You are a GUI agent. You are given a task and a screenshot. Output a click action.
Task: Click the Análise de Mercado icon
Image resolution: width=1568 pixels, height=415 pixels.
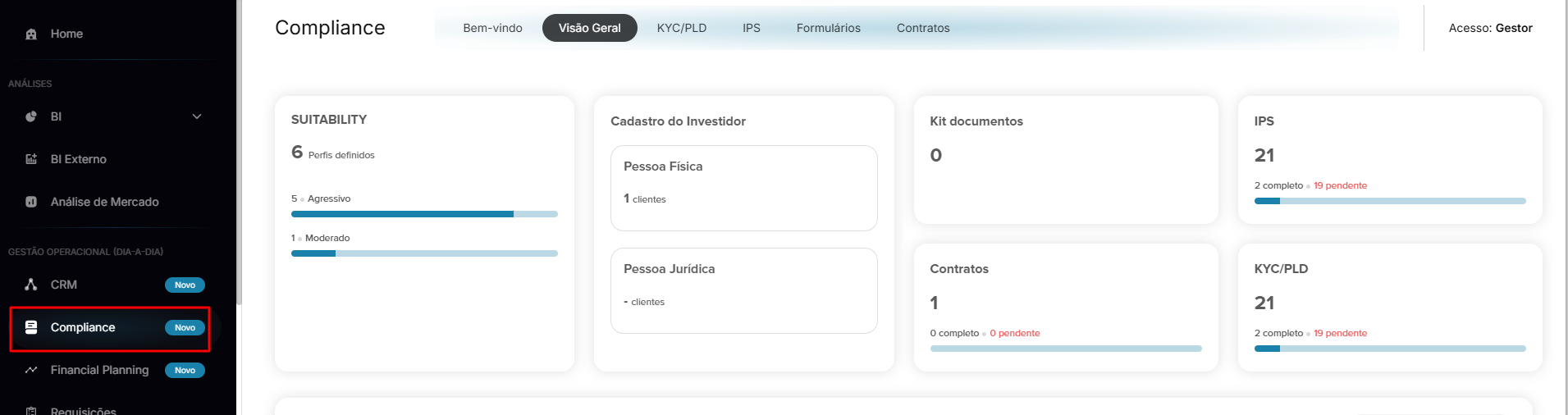point(31,202)
